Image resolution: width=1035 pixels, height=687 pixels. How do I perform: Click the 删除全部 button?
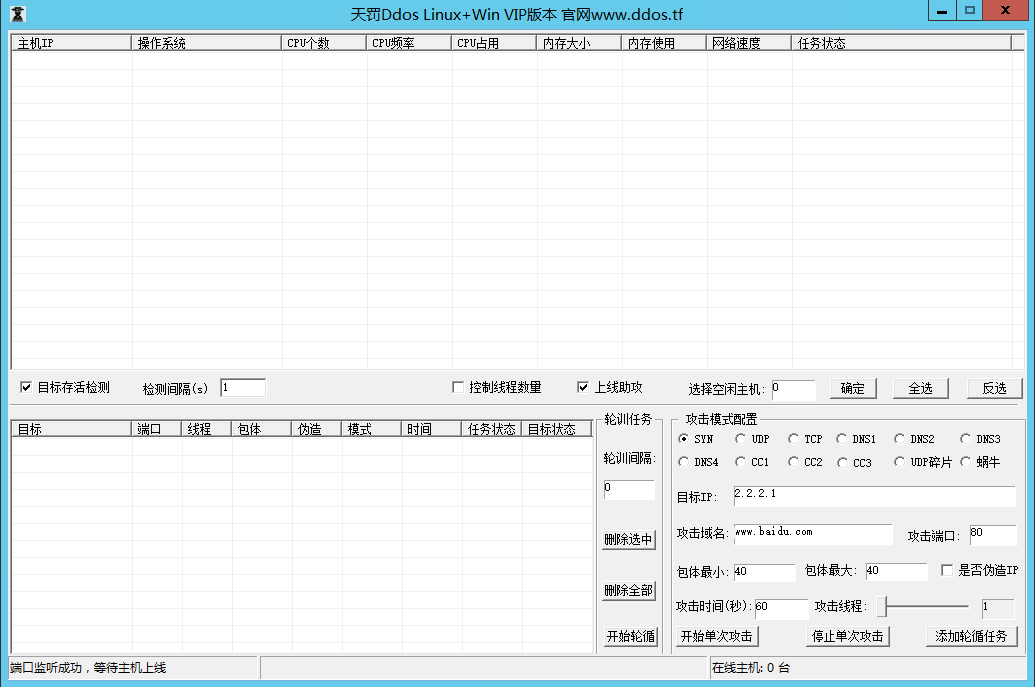pos(628,590)
